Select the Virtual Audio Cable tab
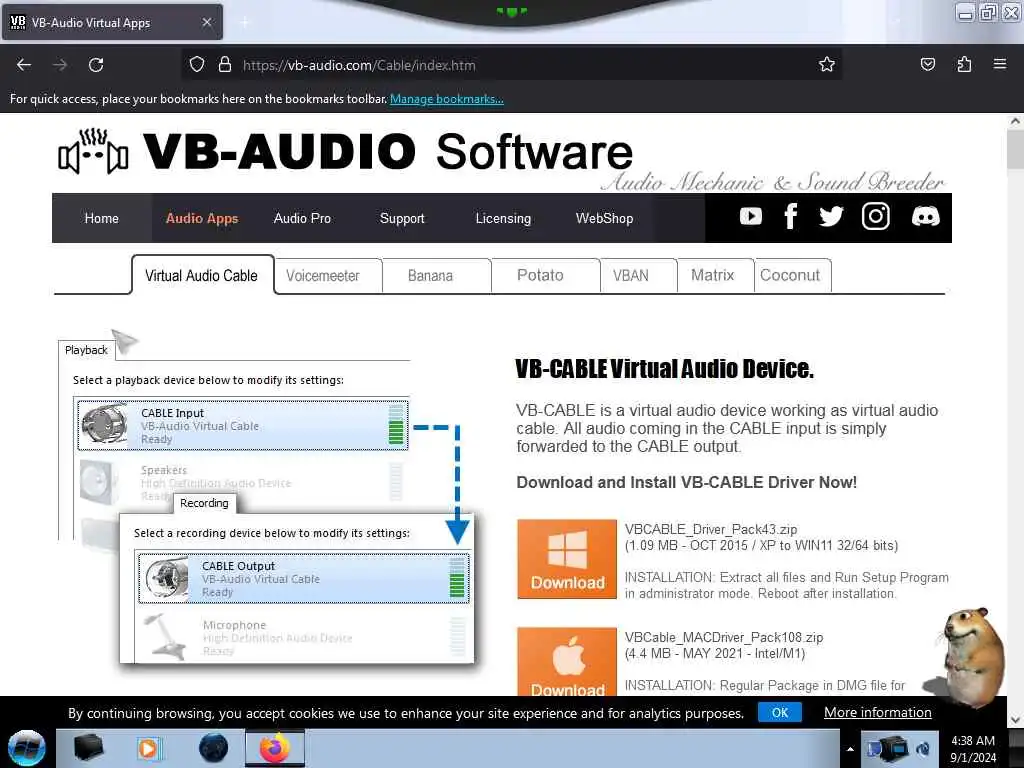Viewport: 1024px width, 768px height. tap(201, 276)
